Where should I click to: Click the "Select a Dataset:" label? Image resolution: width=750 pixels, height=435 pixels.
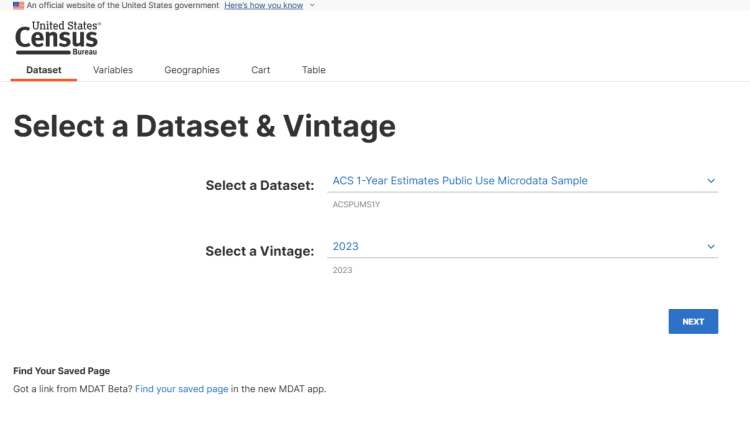(x=260, y=185)
